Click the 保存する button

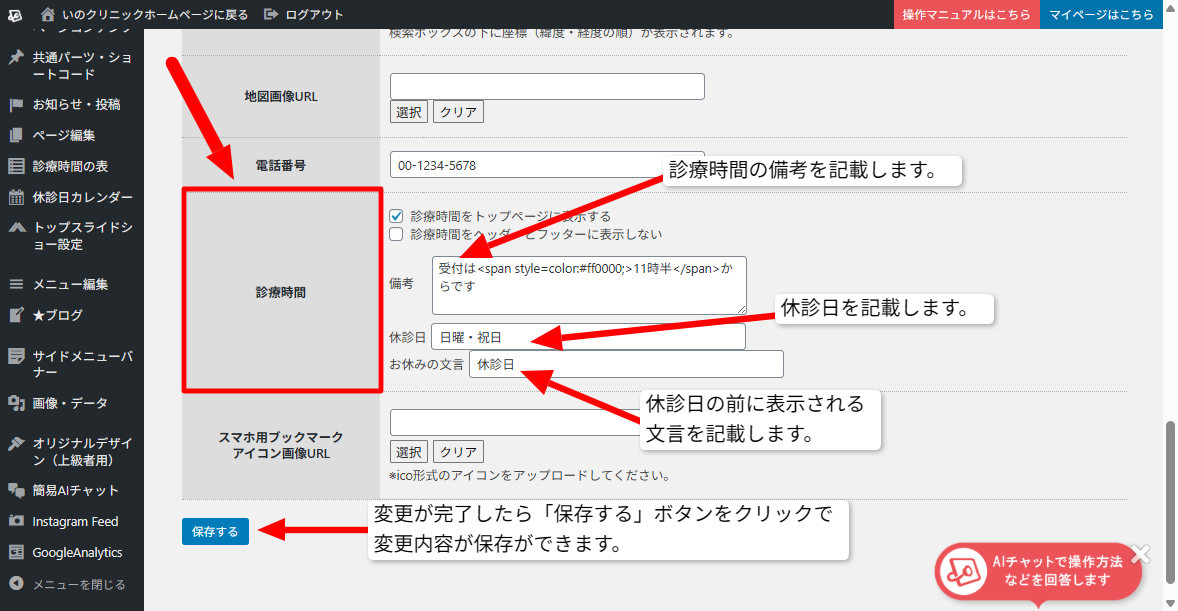[x=215, y=532]
